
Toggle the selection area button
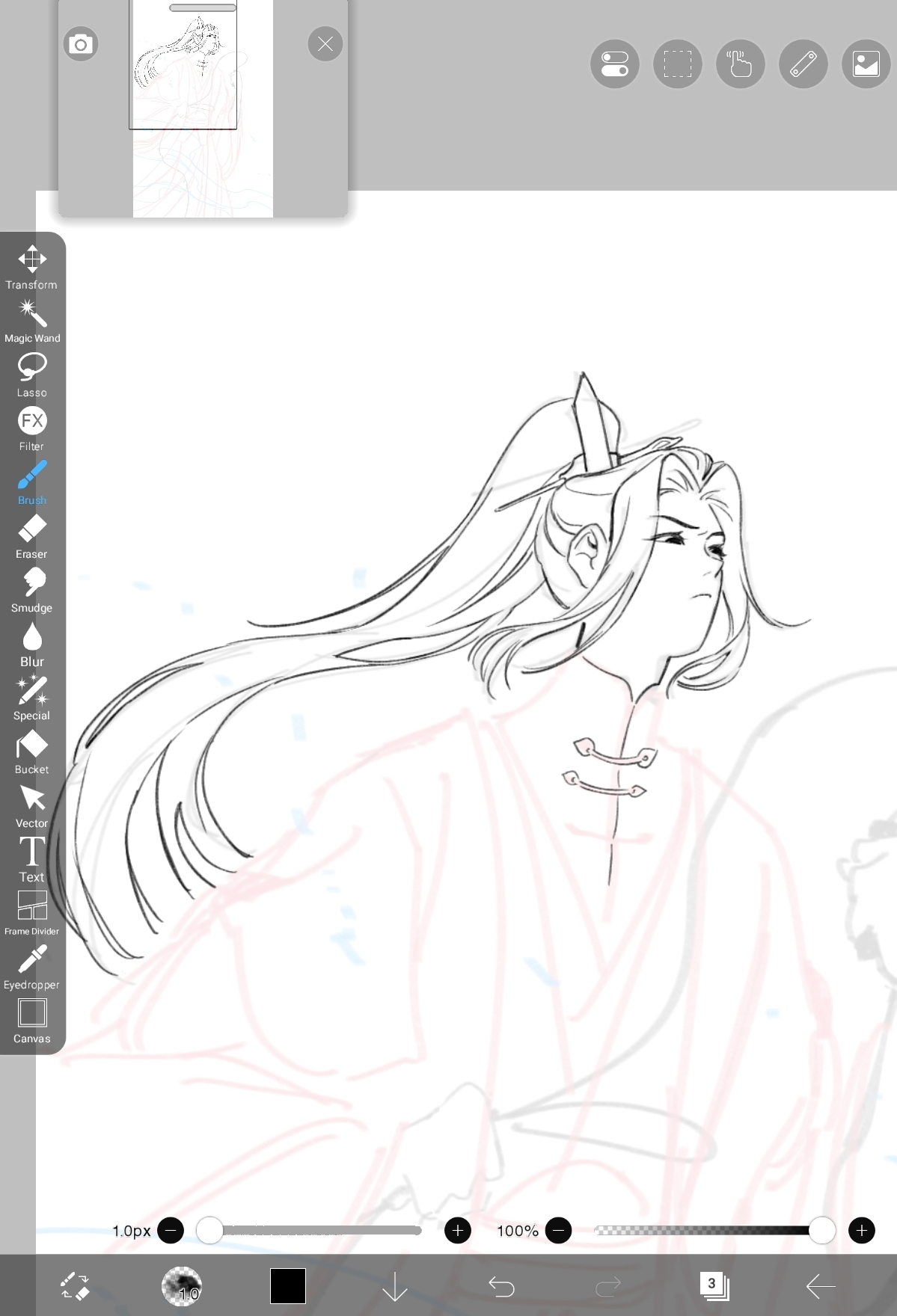[677, 64]
